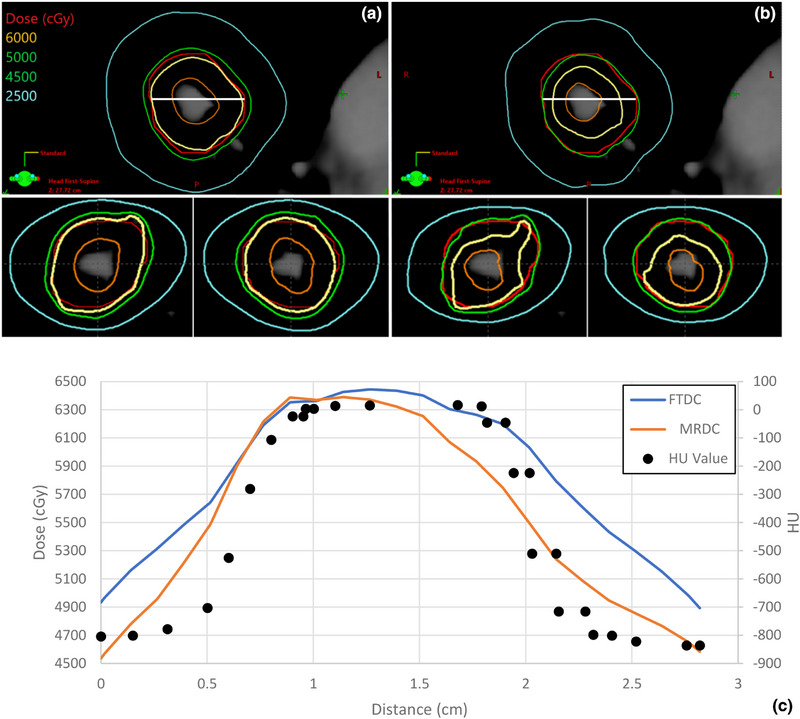Screen dimensions: 800x719
Task: Click the -900 tick on the HU axis
Action: pos(767,663)
